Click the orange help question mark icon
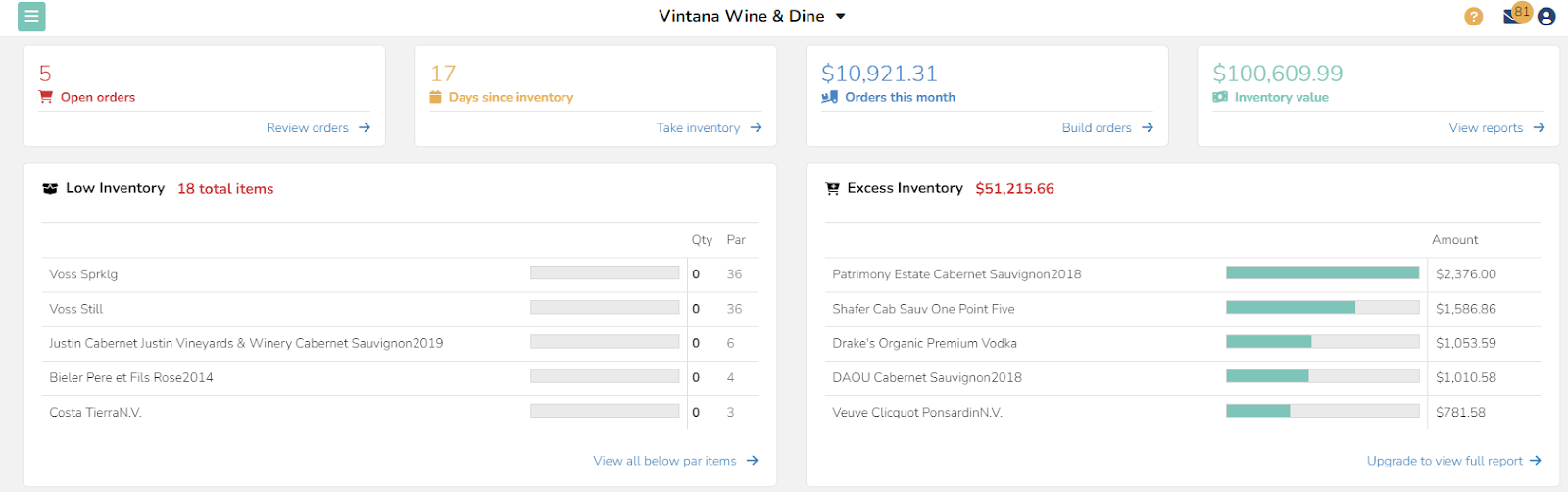 1473,17
